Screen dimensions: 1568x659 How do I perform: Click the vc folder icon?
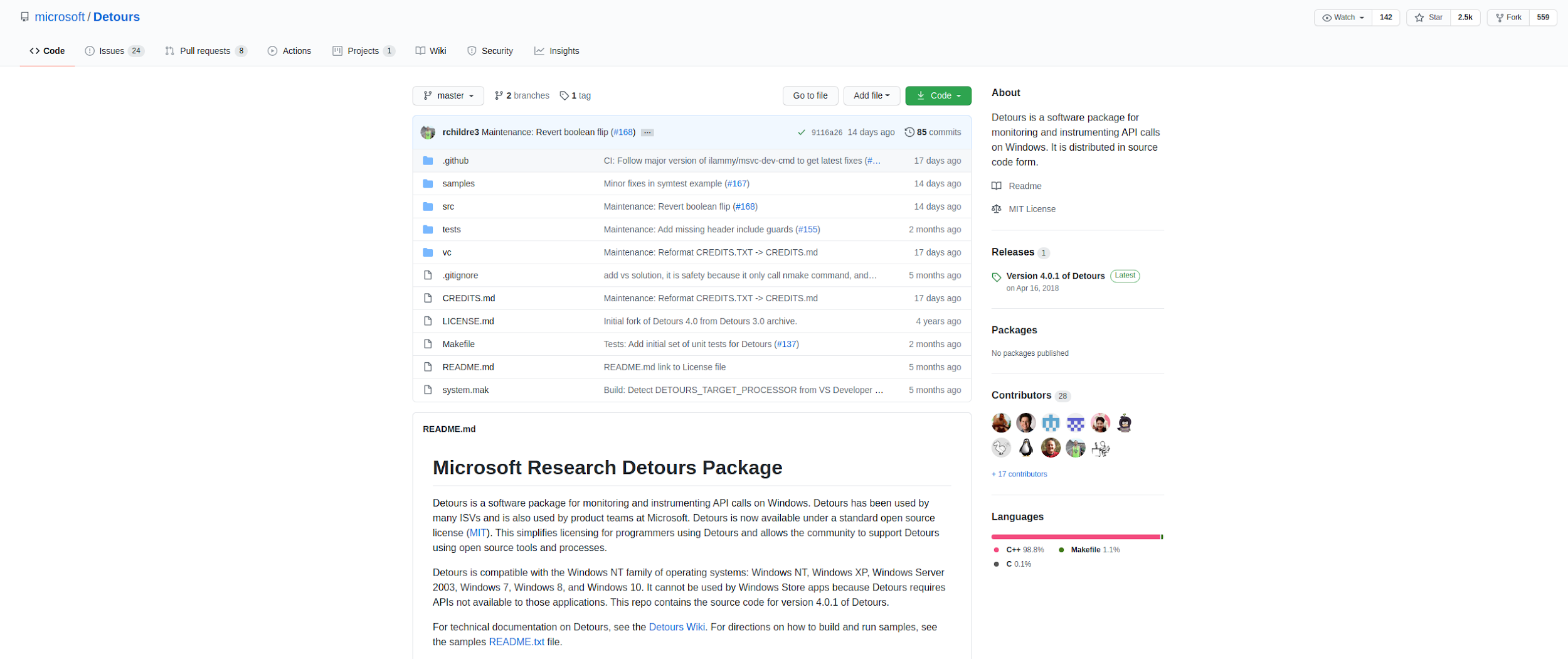[428, 252]
